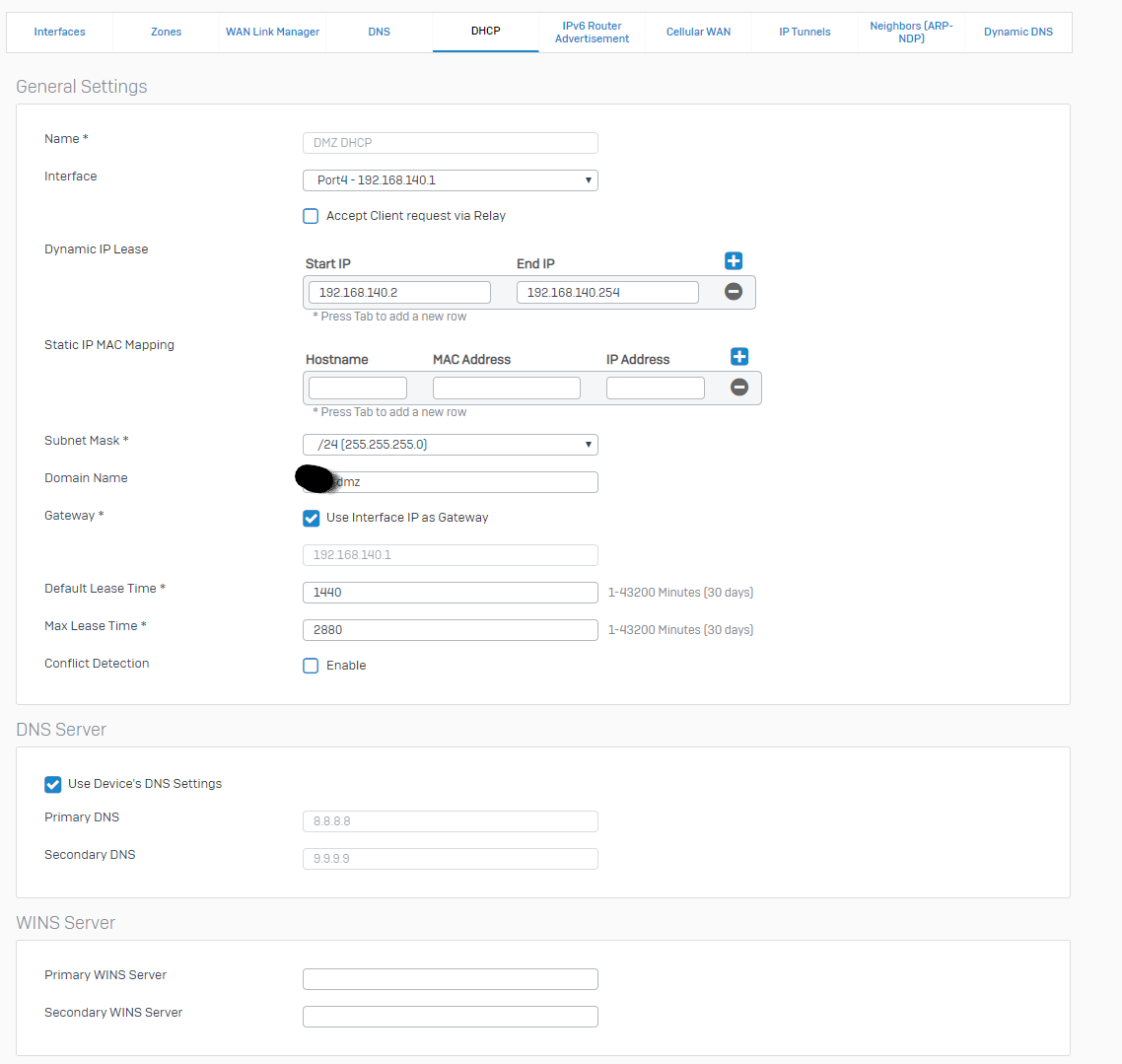This screenshot has height=1064, width=1122.
Task: Click the Start IP address field
Action: (399, 293)
